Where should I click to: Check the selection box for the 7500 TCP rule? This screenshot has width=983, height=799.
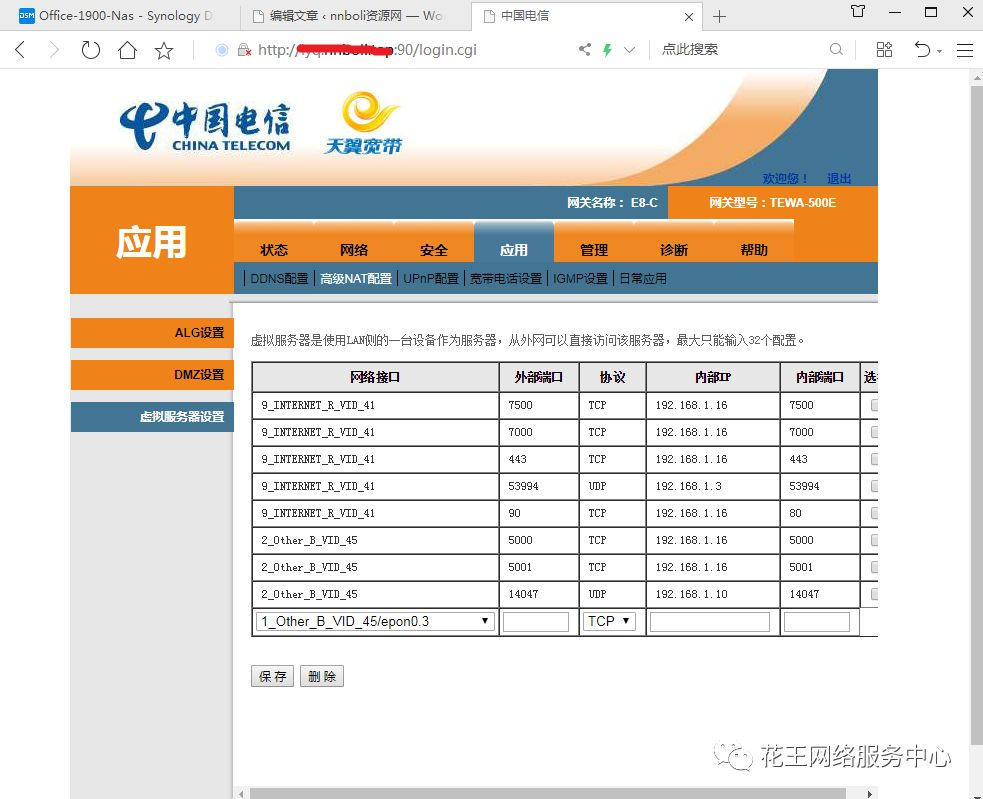click(x=875, y=405)
